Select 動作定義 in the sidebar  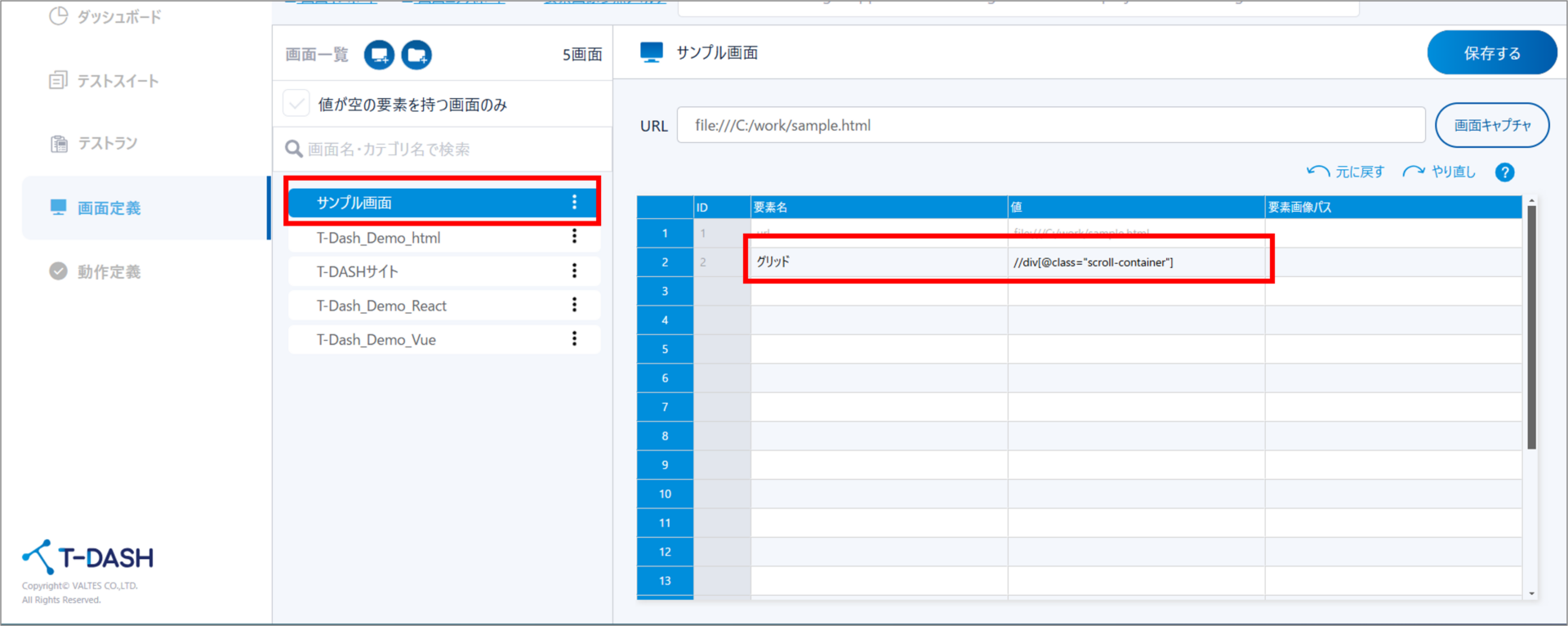(x=96, y=271)
